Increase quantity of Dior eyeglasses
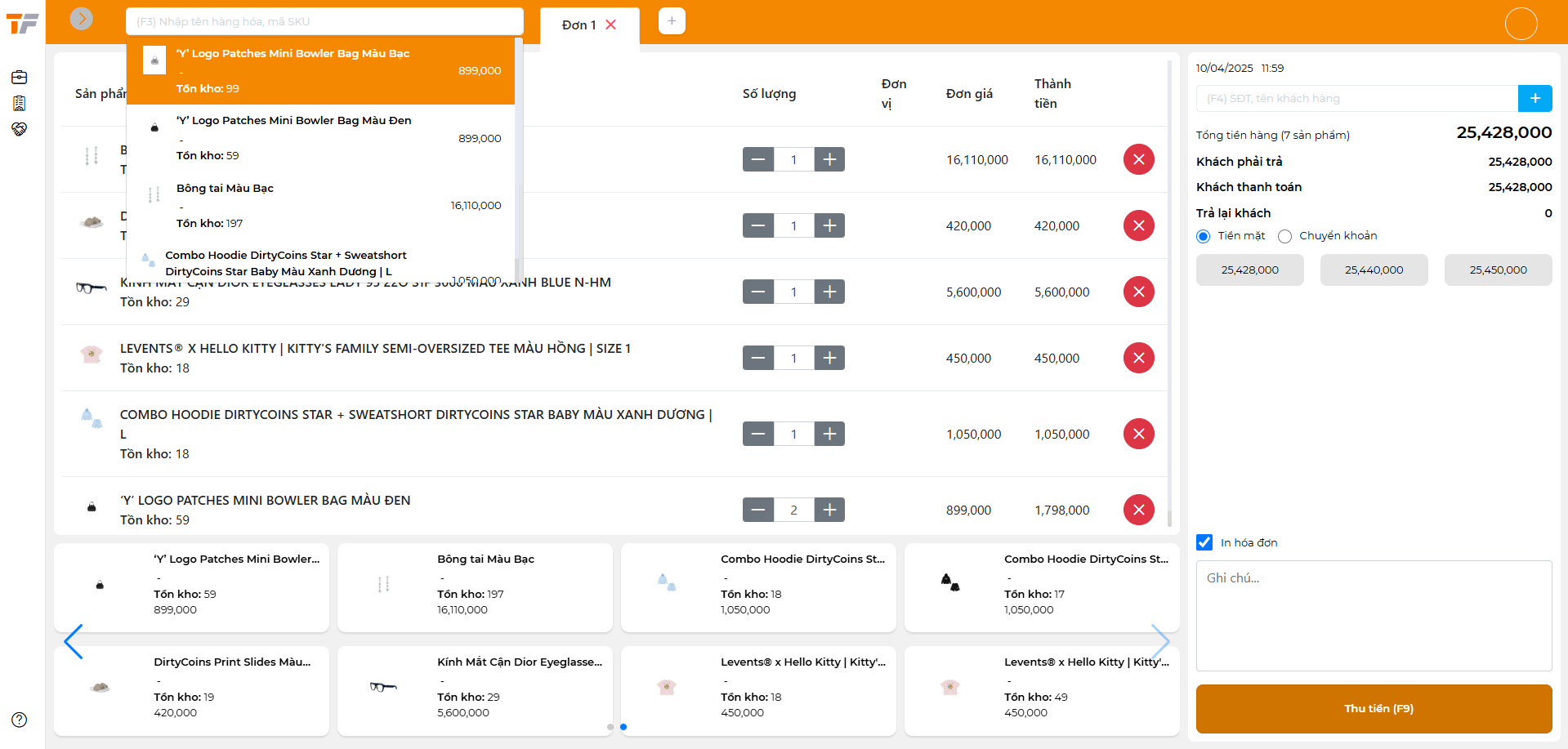 [x=829, y=292]
